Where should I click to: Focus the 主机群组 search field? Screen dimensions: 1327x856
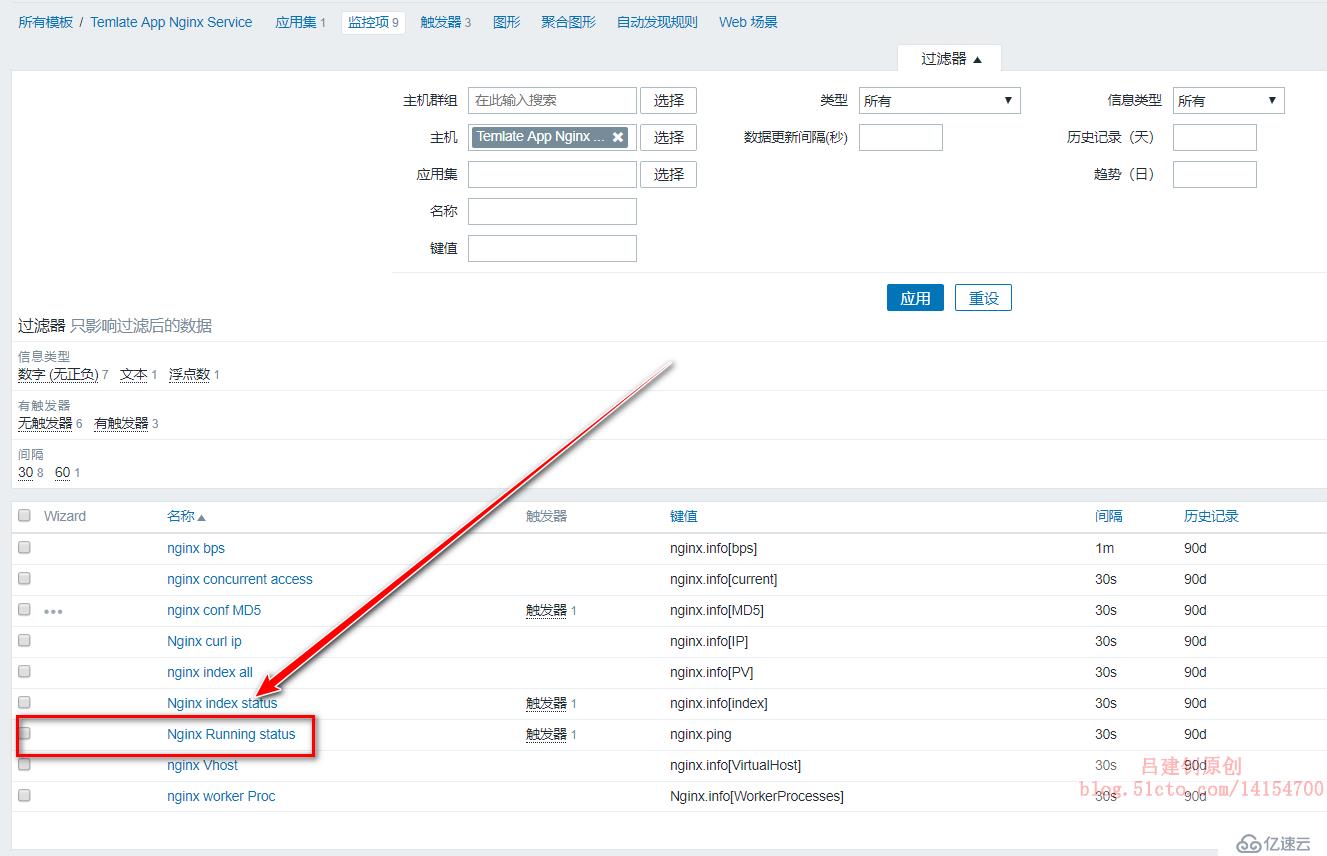[x=552, y=100]
